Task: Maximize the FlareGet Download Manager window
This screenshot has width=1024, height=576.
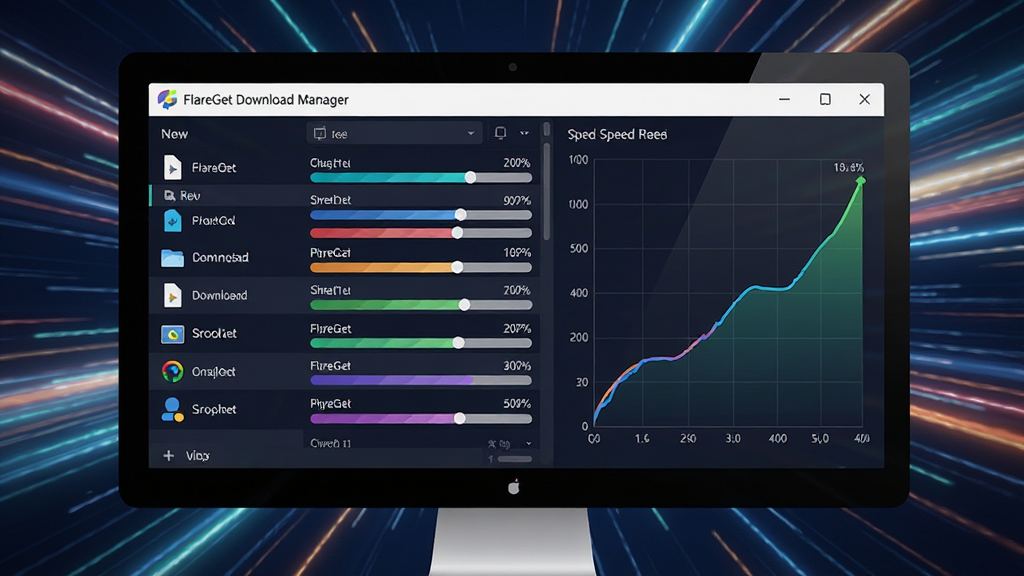Action: pos(825,99)
